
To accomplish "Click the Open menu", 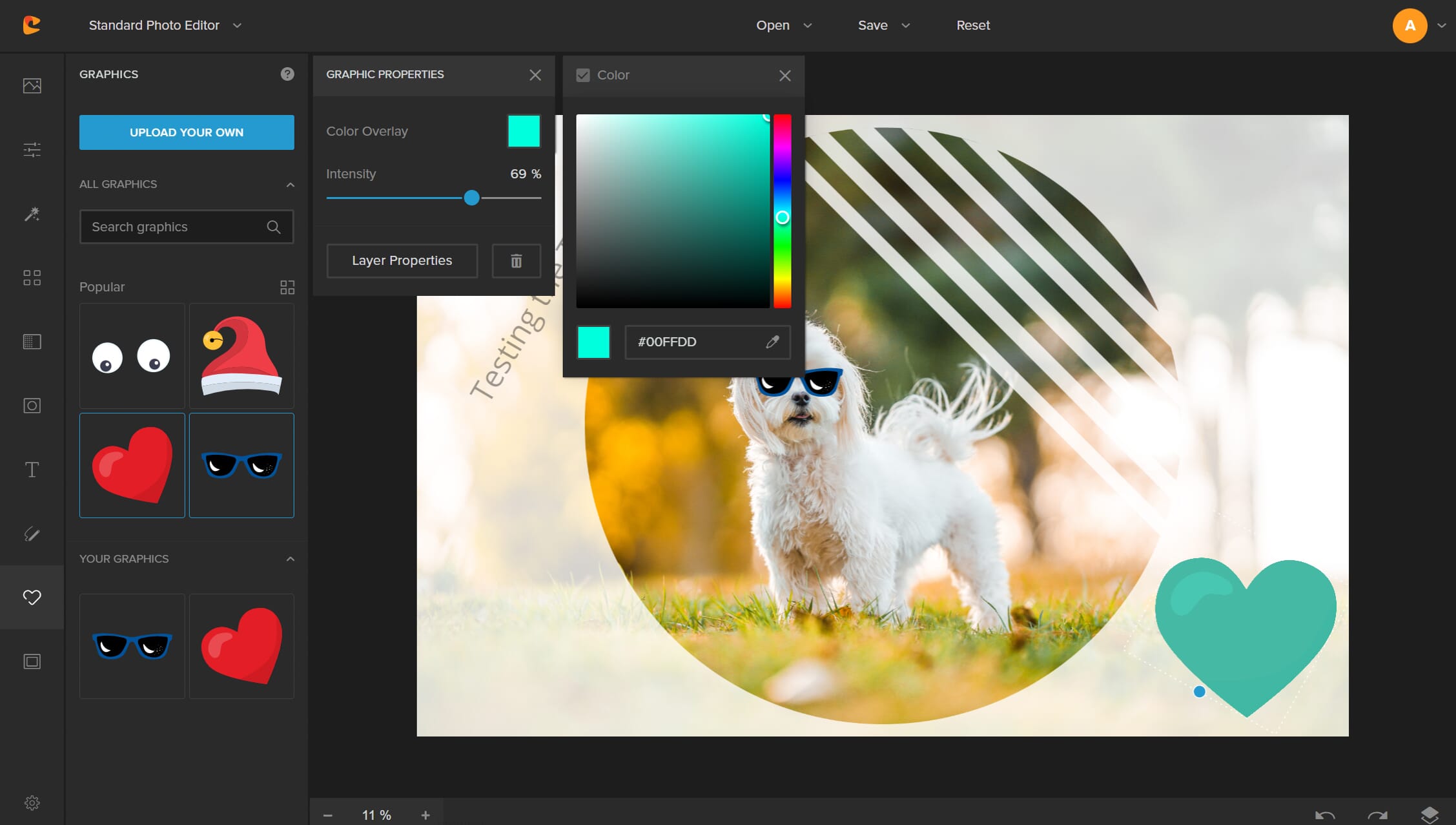I will point(783,25).
